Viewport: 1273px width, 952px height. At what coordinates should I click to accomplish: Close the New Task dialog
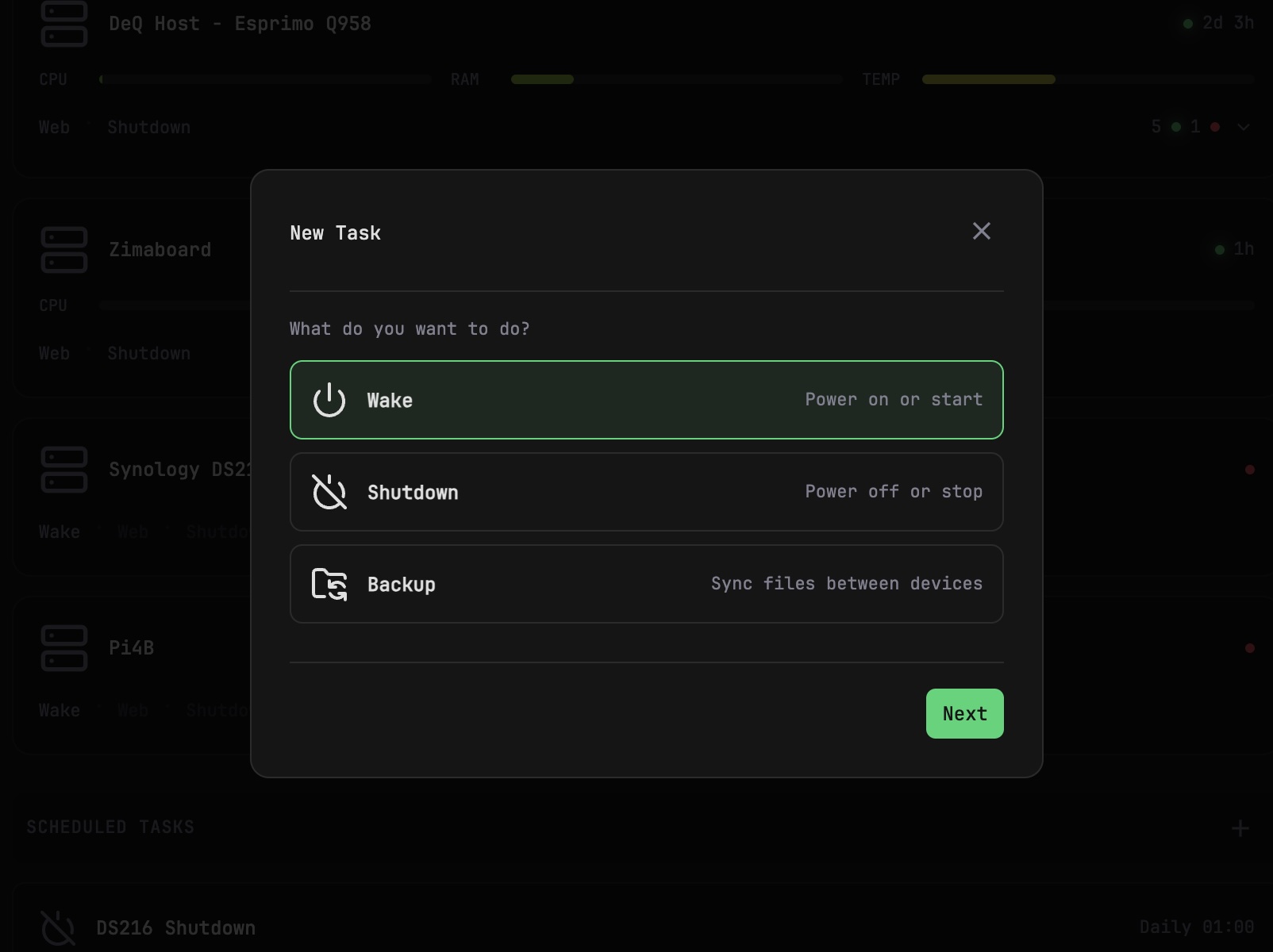coord(981,231)
